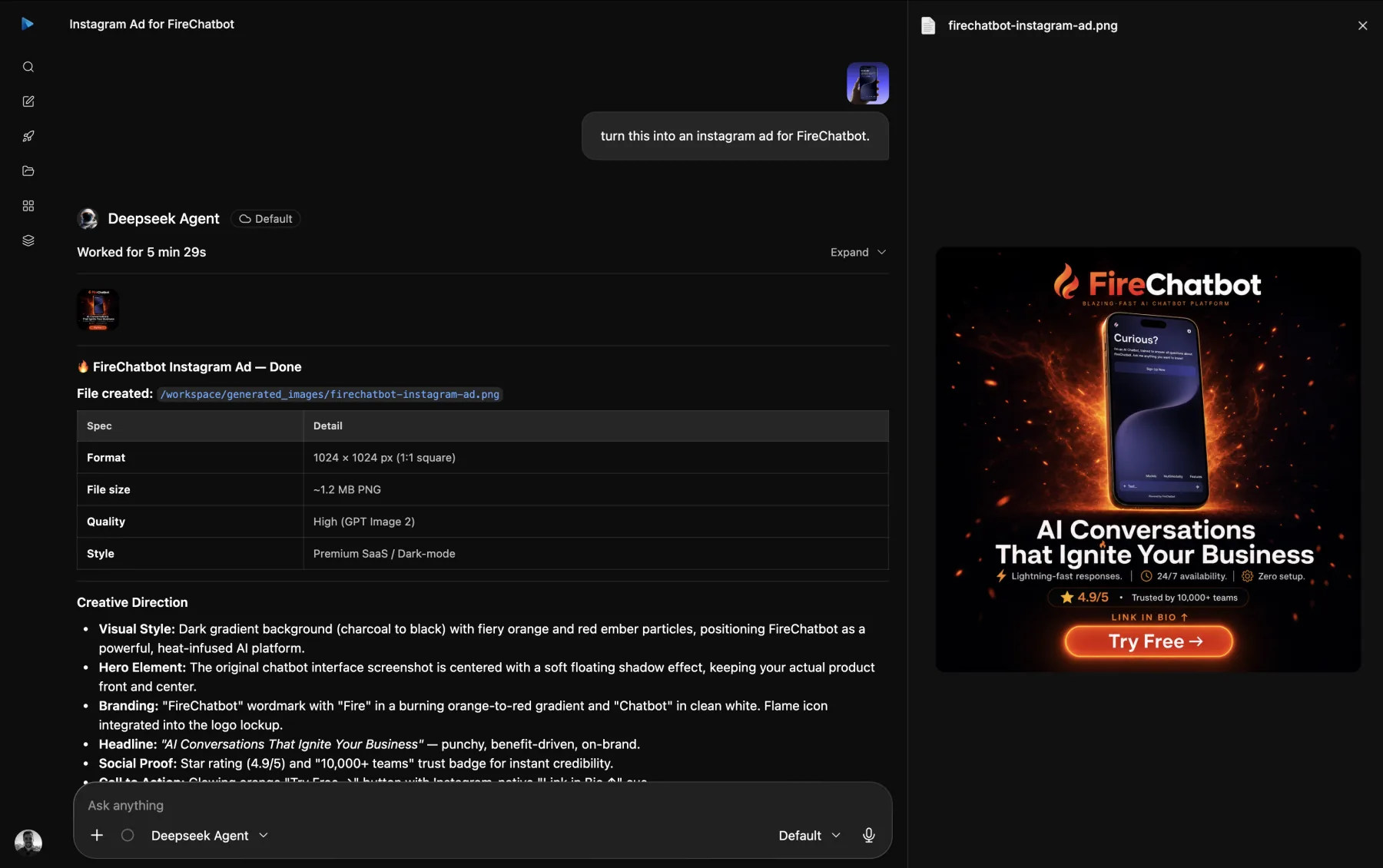This screenshot has height=868, width=1383.
Task: Click the Instagram Ad for FireChatbot title
Action: [151, 24]
